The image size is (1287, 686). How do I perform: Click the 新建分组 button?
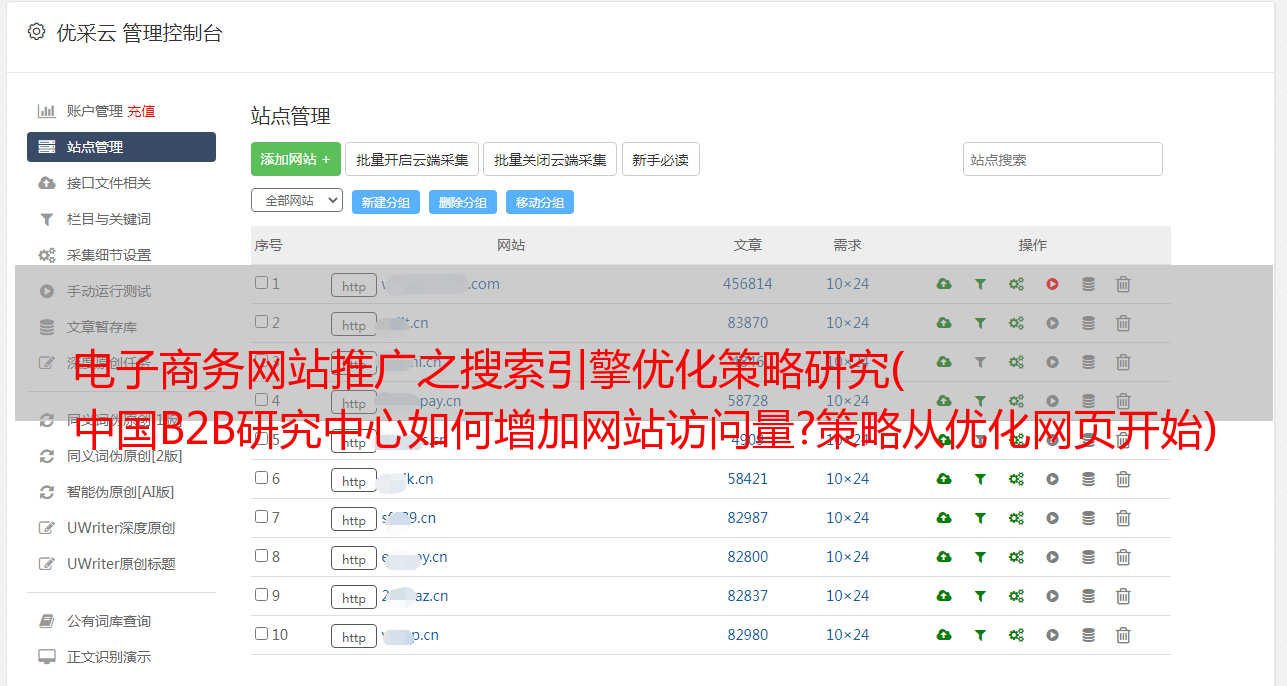click(385, 202)
